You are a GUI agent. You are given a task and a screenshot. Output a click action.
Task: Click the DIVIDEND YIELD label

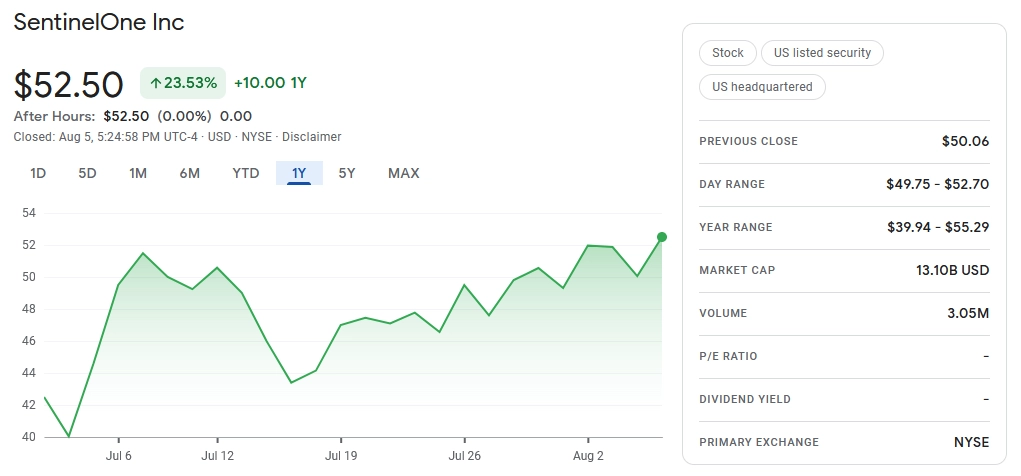point(745,399)
